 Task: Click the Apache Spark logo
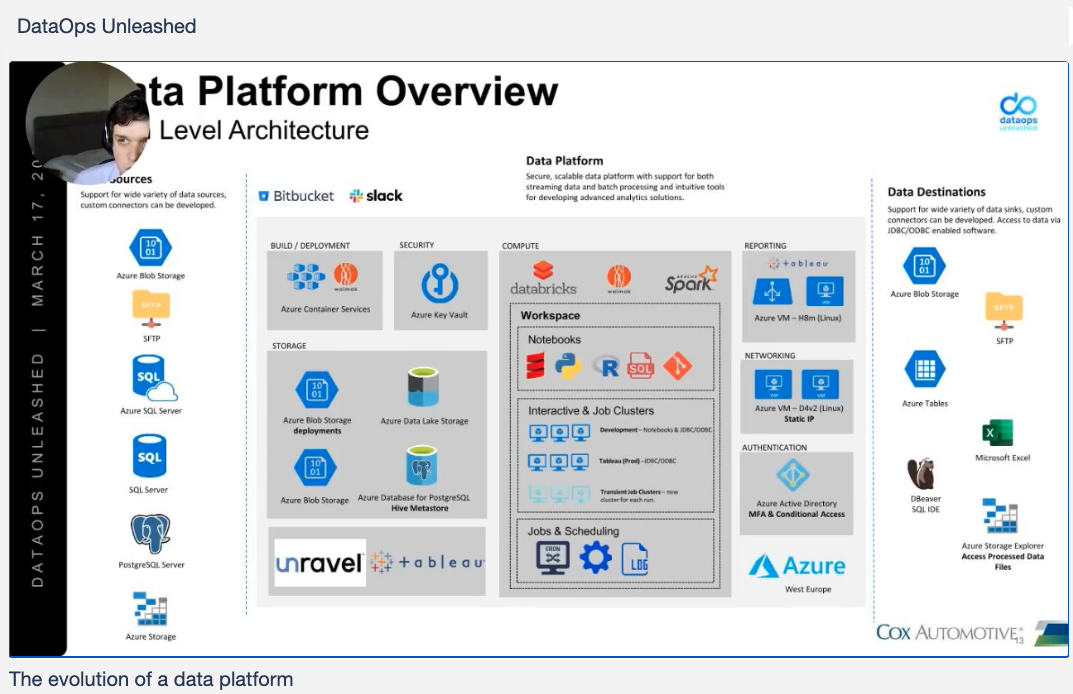click(x=691, y=279)
